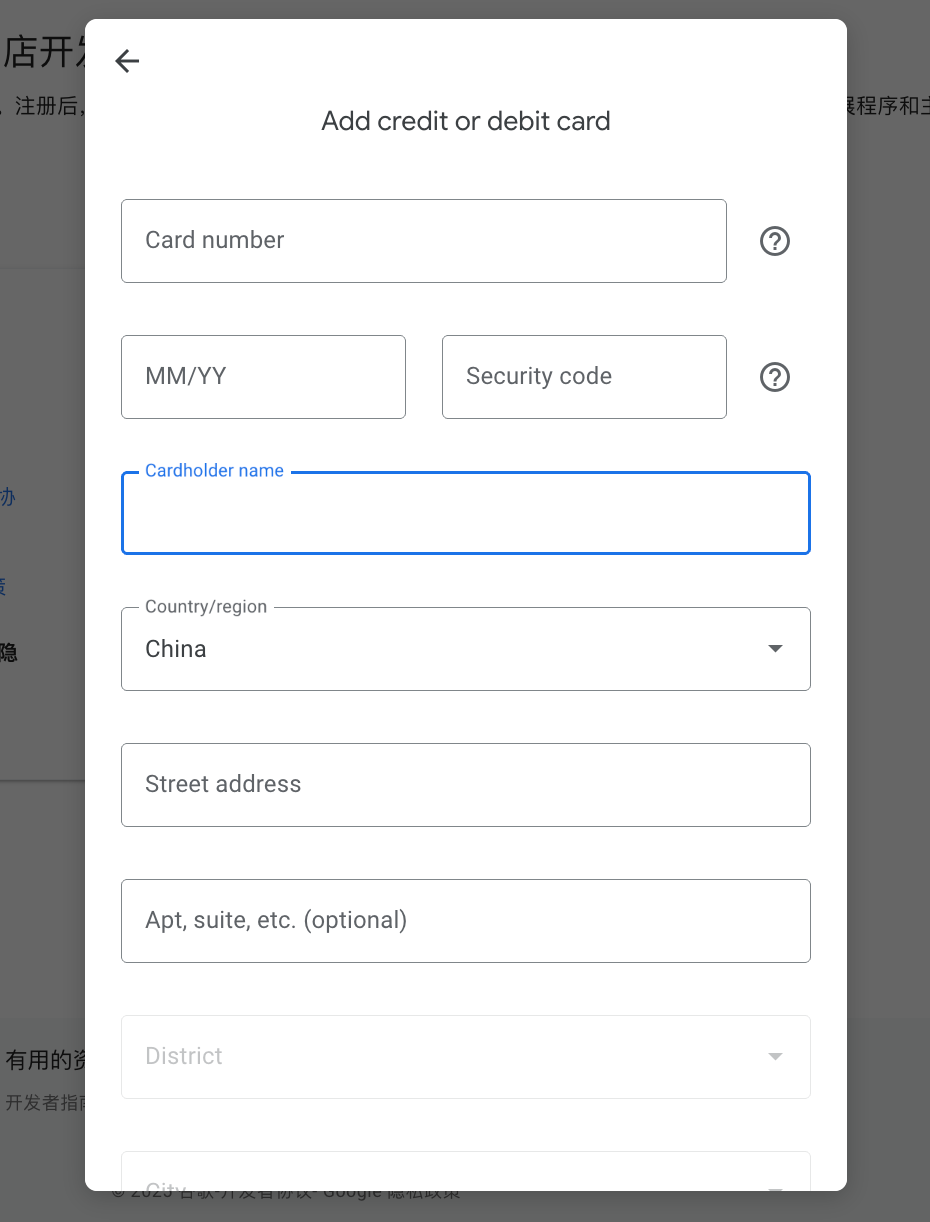This screenshot has width=930, height=1222.
Task: Open the blue 协 link on the left edge
Action: (8, 497)
